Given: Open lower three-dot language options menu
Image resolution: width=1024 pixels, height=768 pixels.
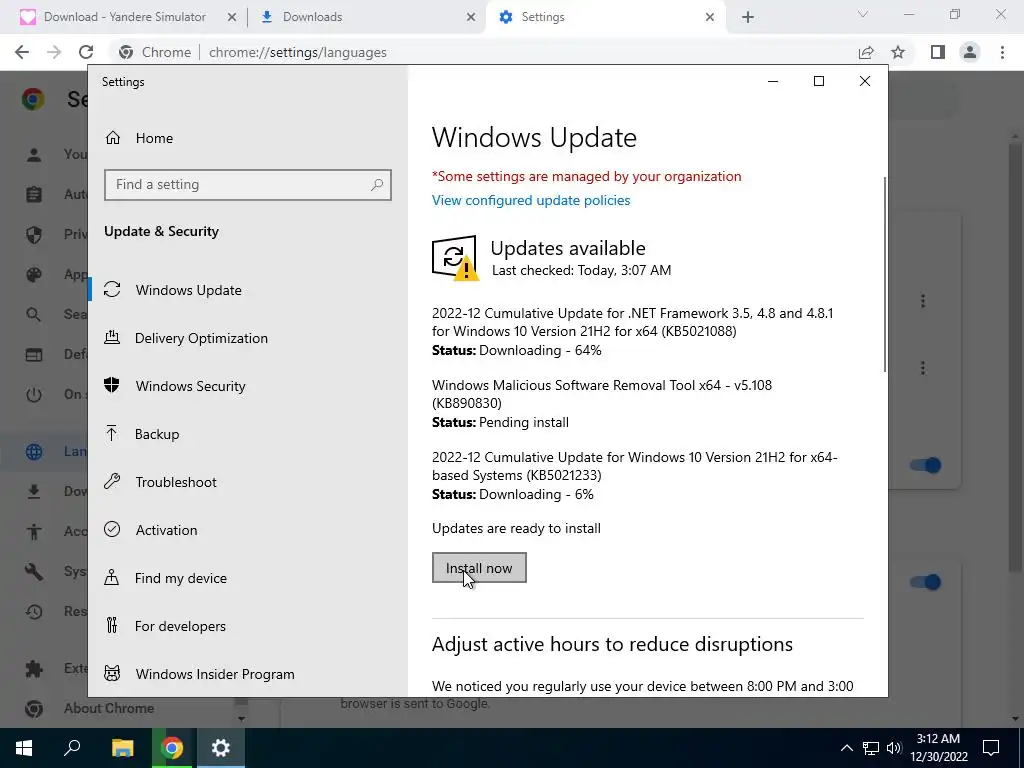Looking at the screenshot, I should [923, 368].
